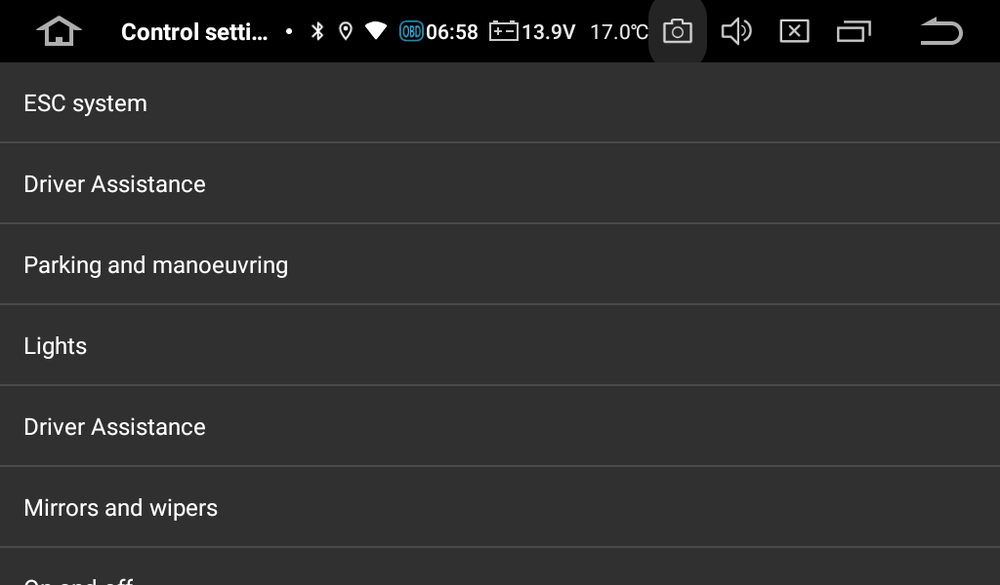Open Bluetooth via the status bar icon
1000x585 pixels.
(317, 31)
